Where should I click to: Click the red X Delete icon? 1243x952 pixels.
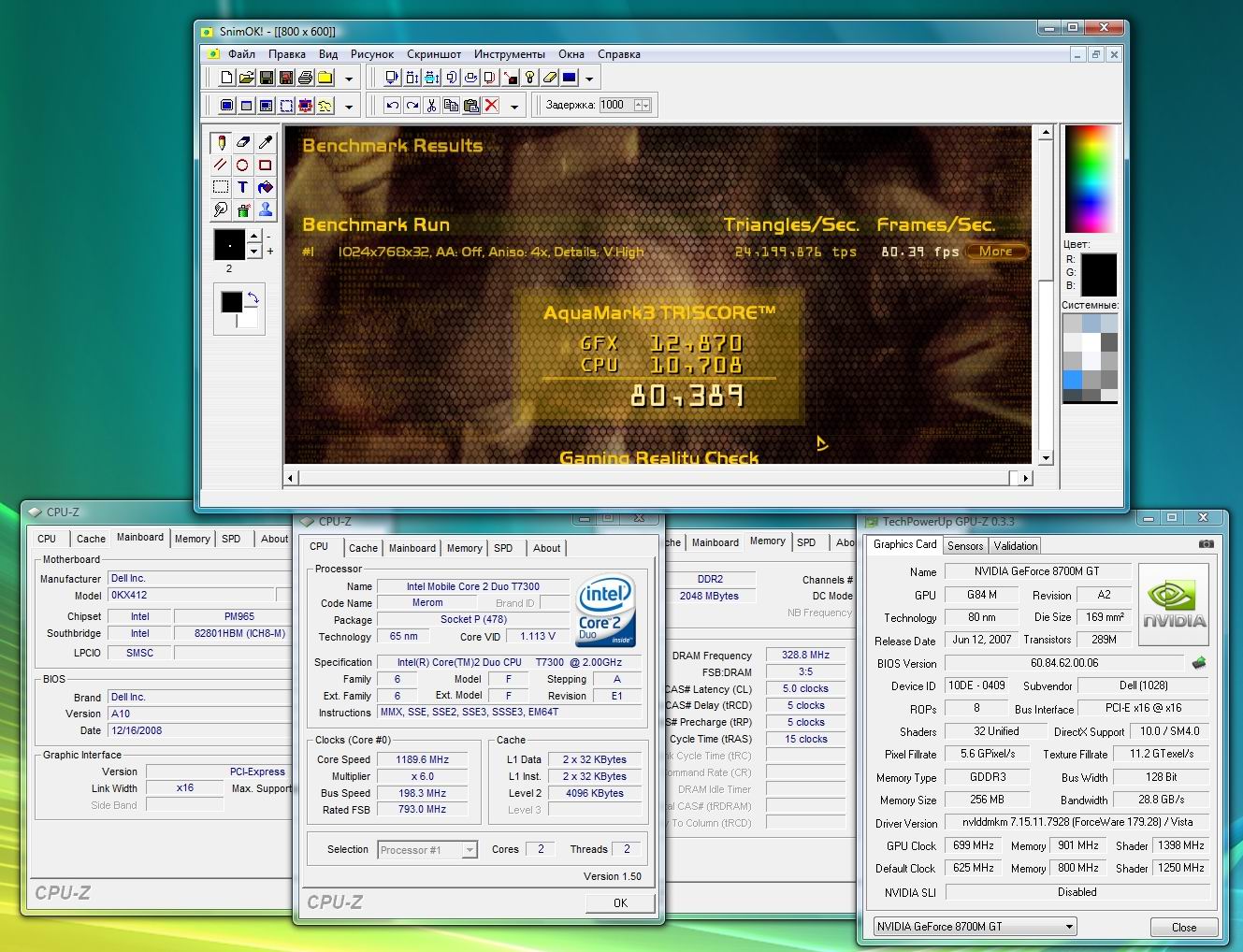pyautogui.click(x=491, y=106)
